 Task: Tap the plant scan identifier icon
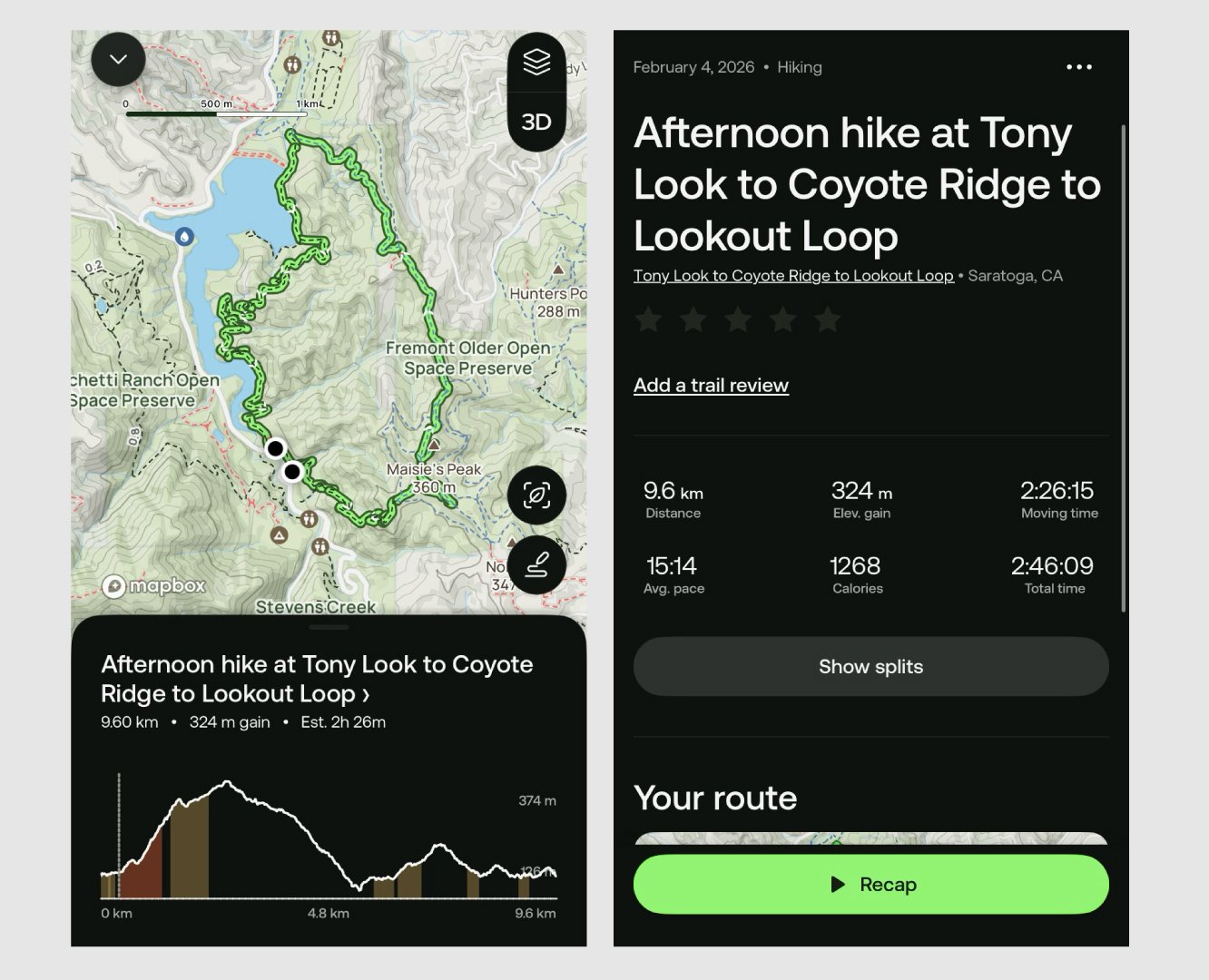[x=536, y=495]
